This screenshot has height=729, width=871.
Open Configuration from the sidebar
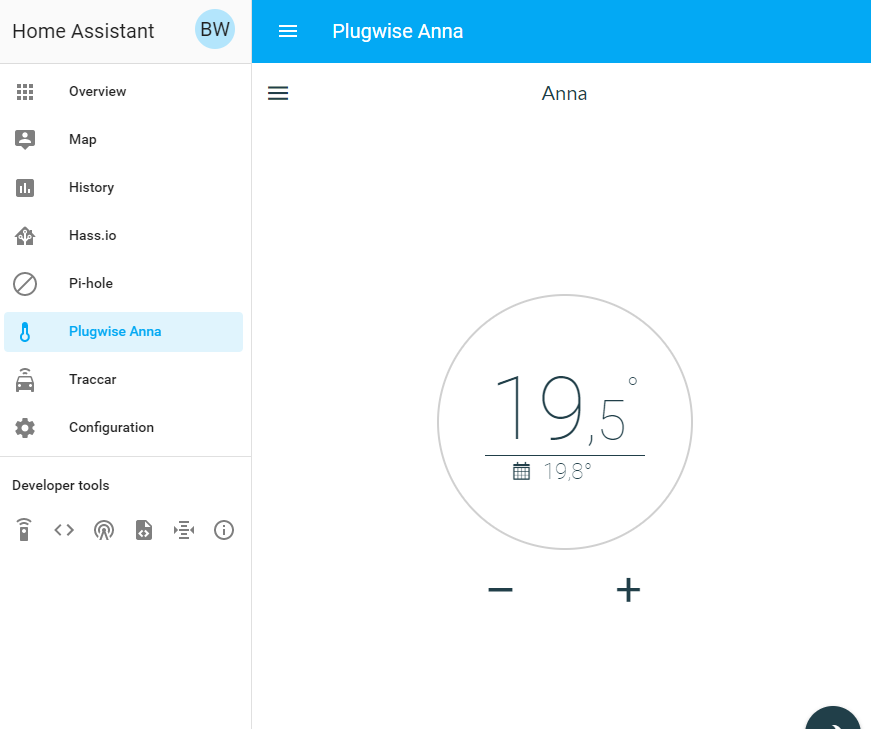coord(123,428)
